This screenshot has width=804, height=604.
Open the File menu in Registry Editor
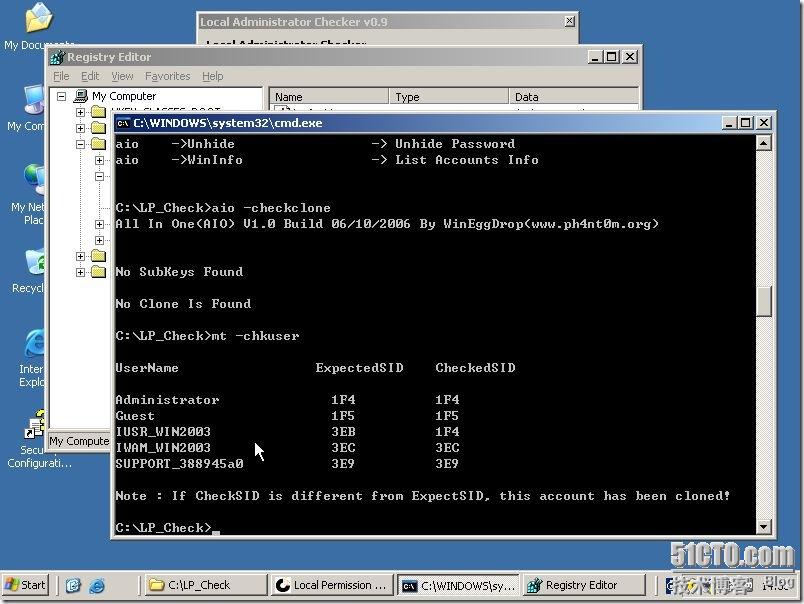point(61,76)
